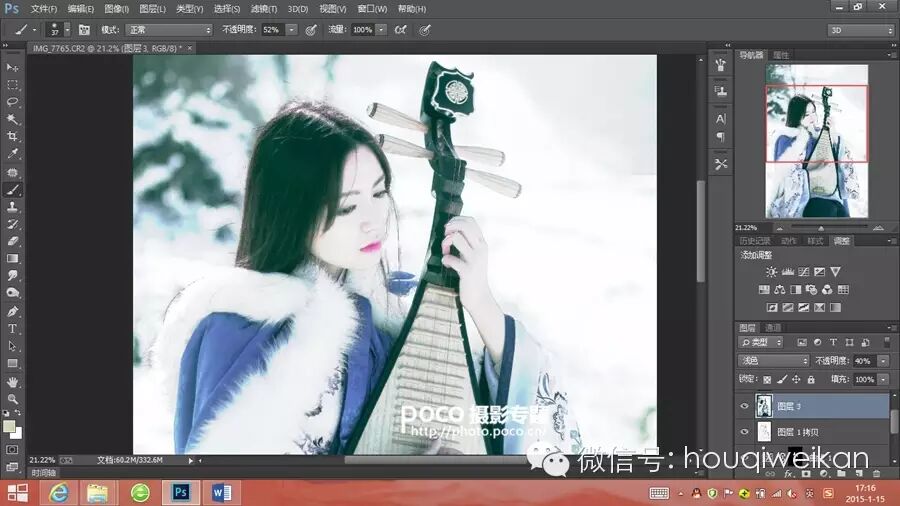Select the Rectangular Marquee tool
Viewport: 900px width, 506px height.
12,85
